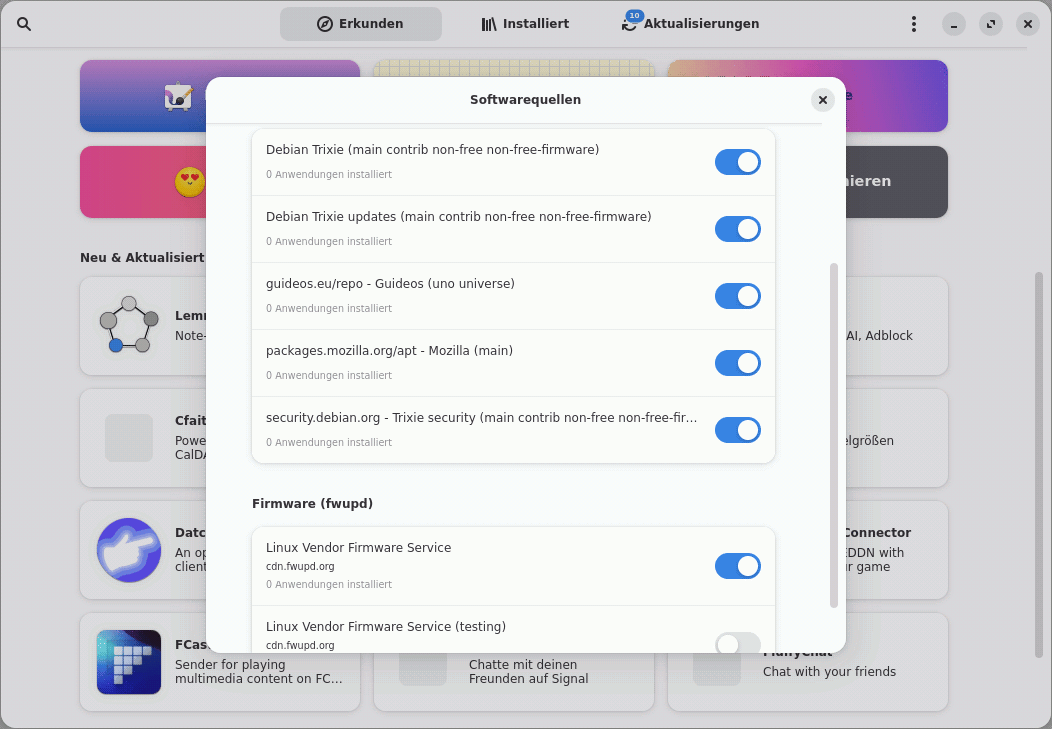Screen dimensions: 1052x729
Task: Disable the Linux Vendor Firmware Service
Action: [737, 566]
